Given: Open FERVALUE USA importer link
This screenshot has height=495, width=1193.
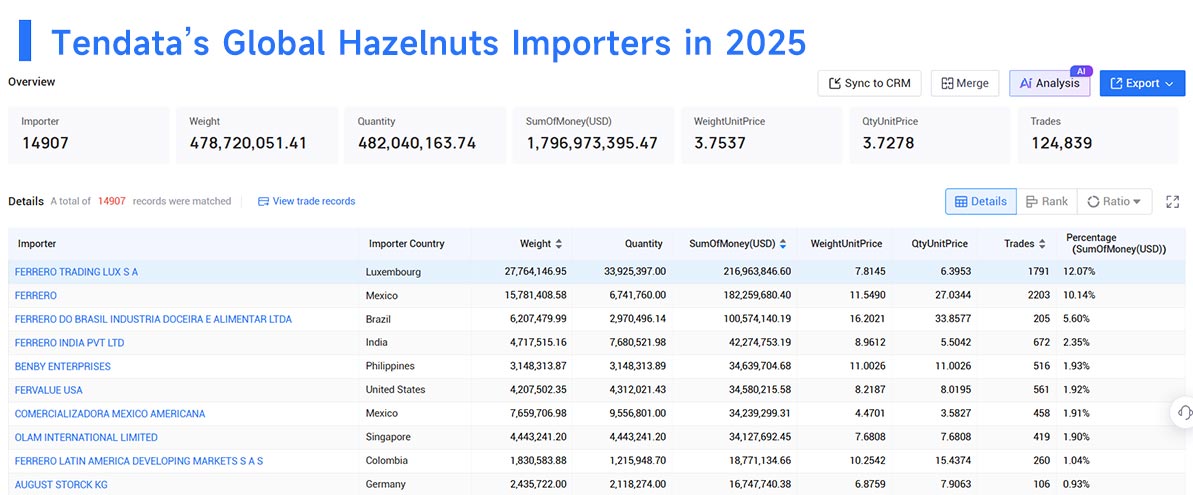Looking at the screenshot, I should (x=49, y=390).
